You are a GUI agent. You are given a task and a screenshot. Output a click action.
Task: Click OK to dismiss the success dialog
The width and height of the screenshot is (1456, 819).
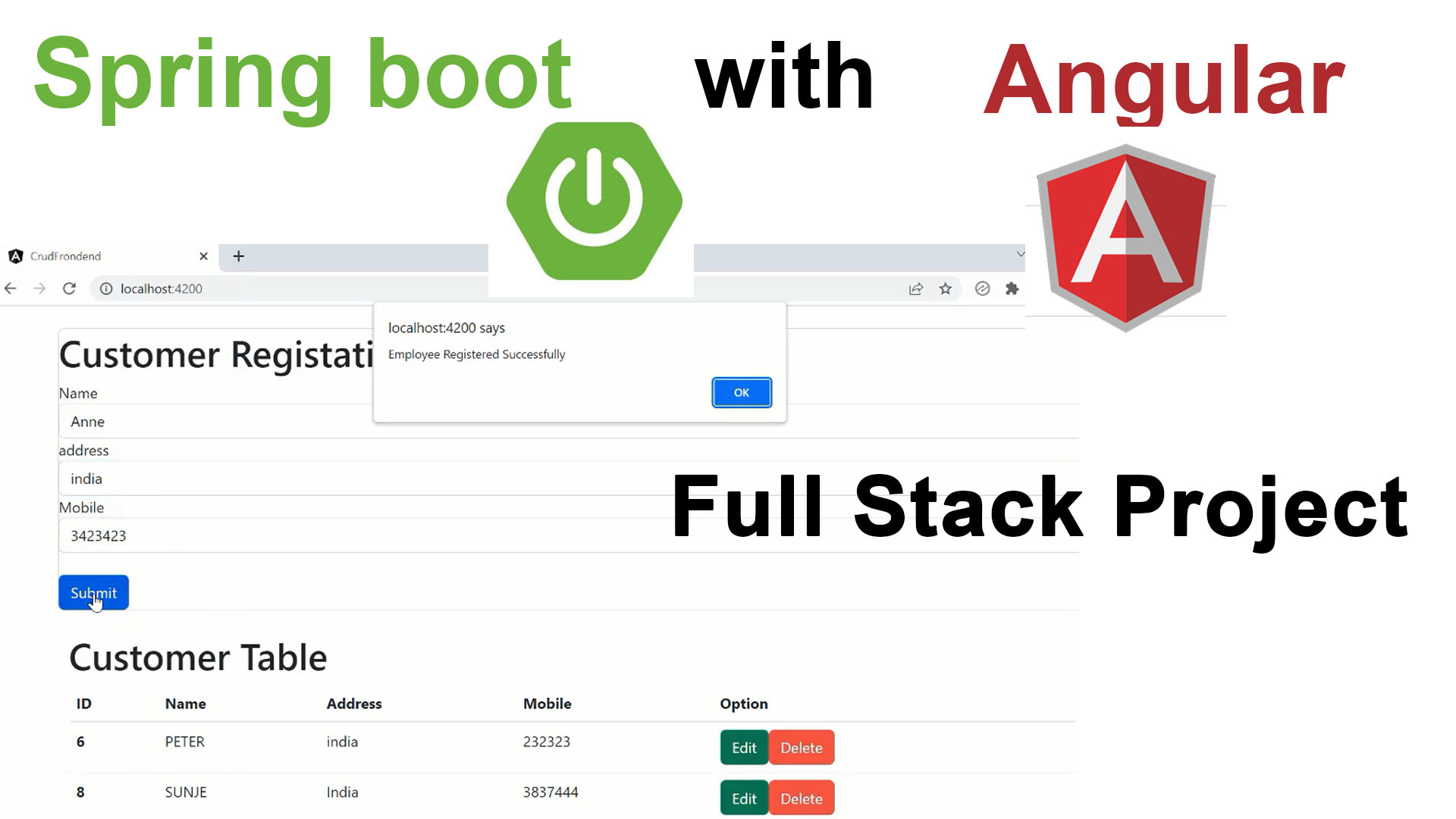[x=742, y=391]
